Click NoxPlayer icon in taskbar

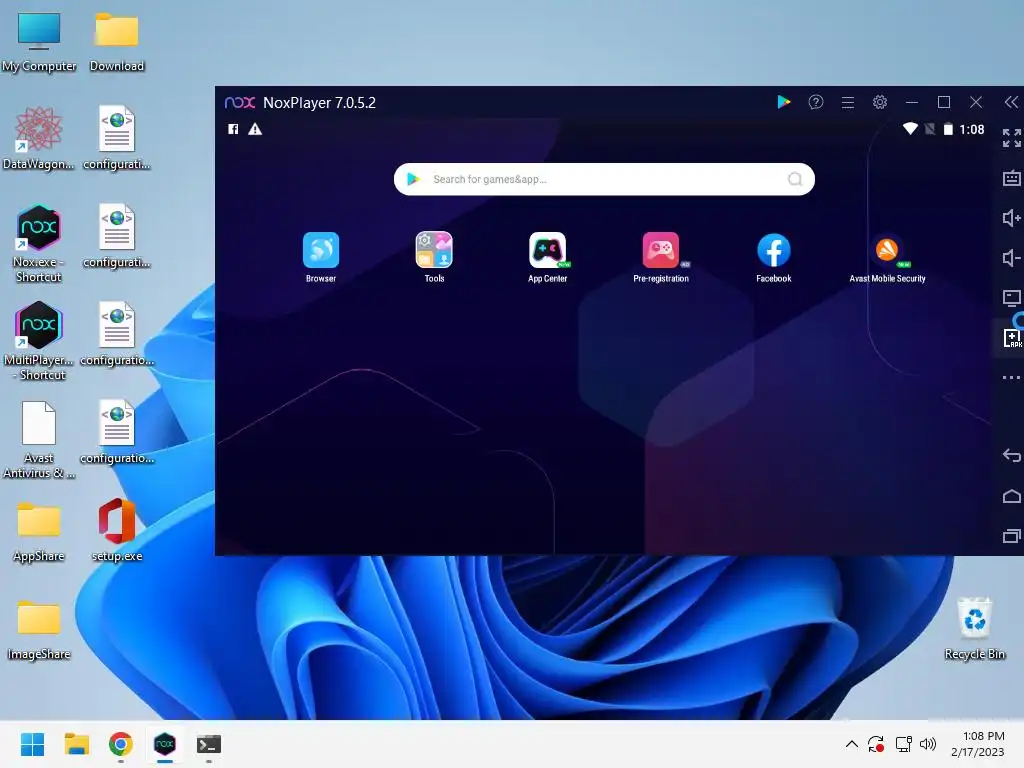click(165, 744)
